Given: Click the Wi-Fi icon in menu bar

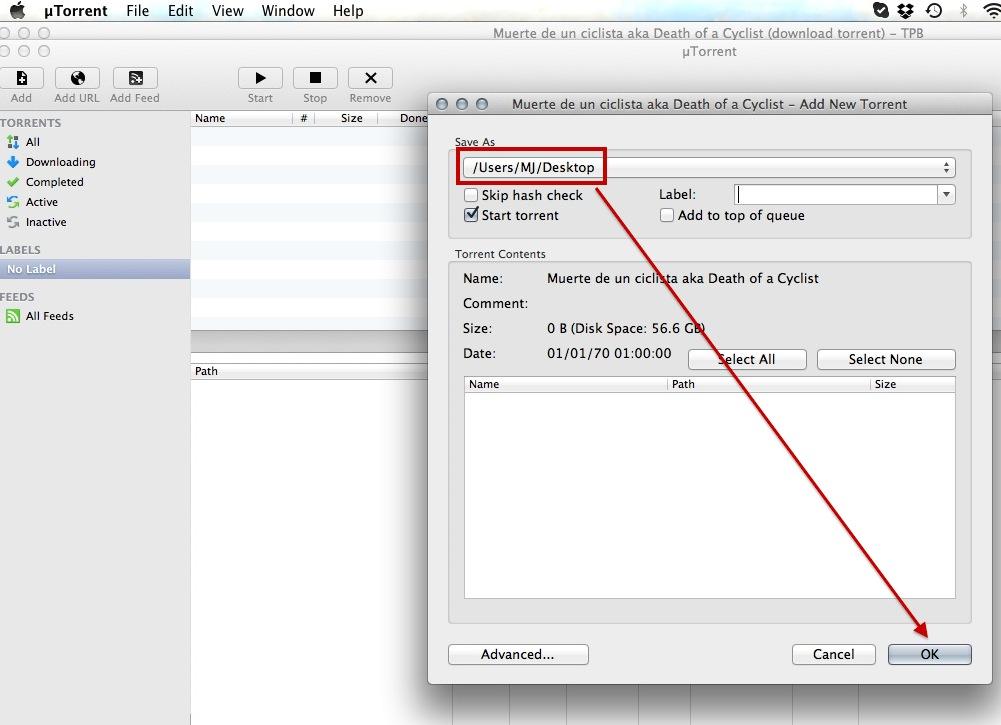Looking at the screenshot, I should pos(991,11).
